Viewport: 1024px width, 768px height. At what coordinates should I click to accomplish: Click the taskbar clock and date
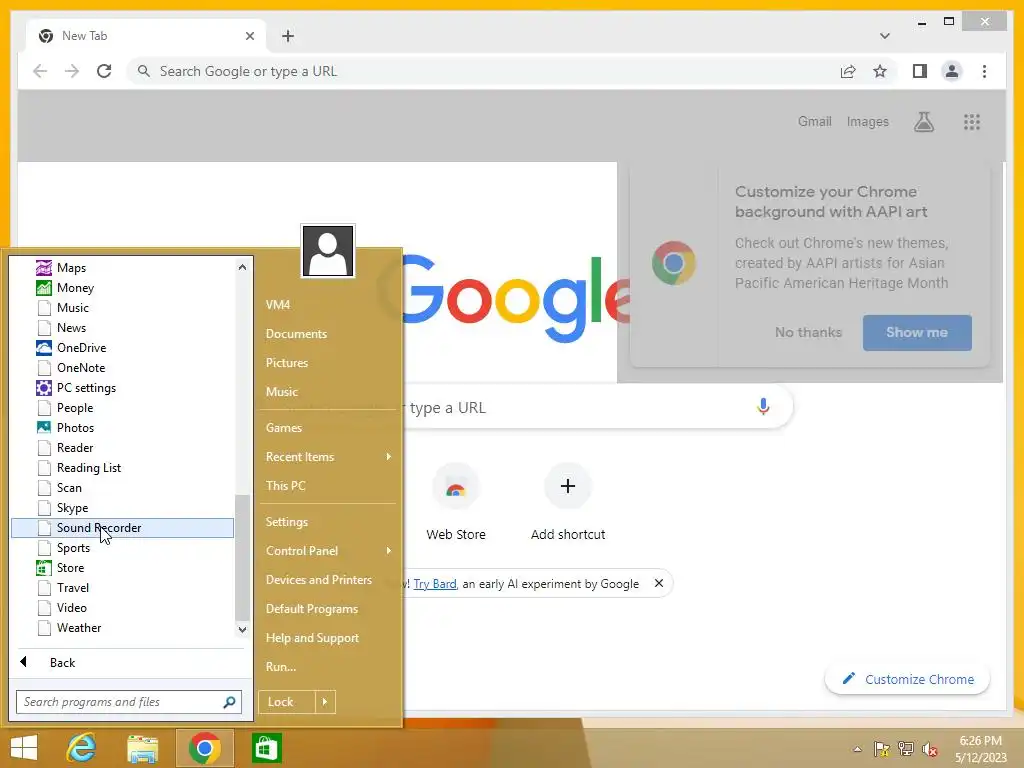[980, 749]
